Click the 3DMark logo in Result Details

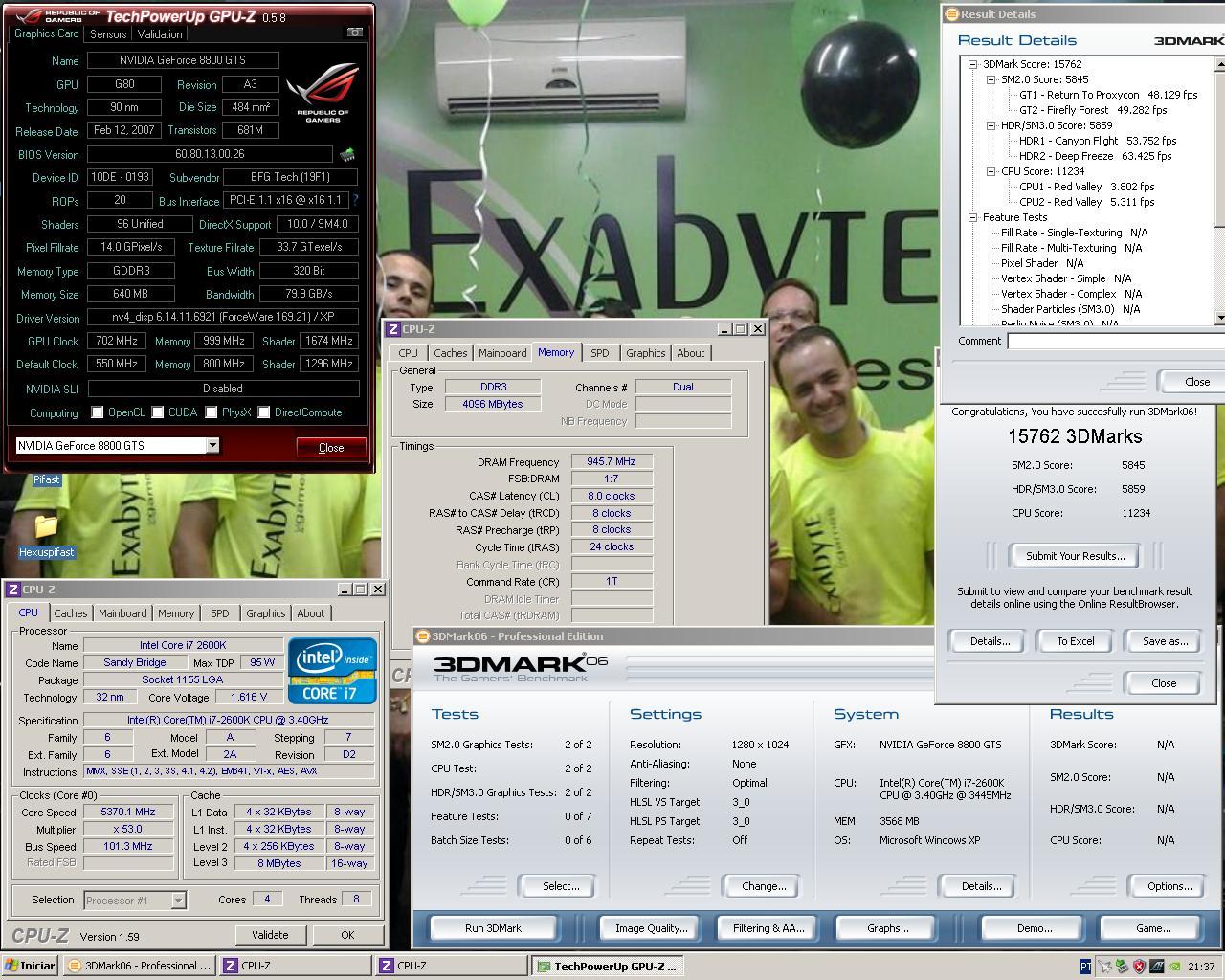coord(1190,40)
